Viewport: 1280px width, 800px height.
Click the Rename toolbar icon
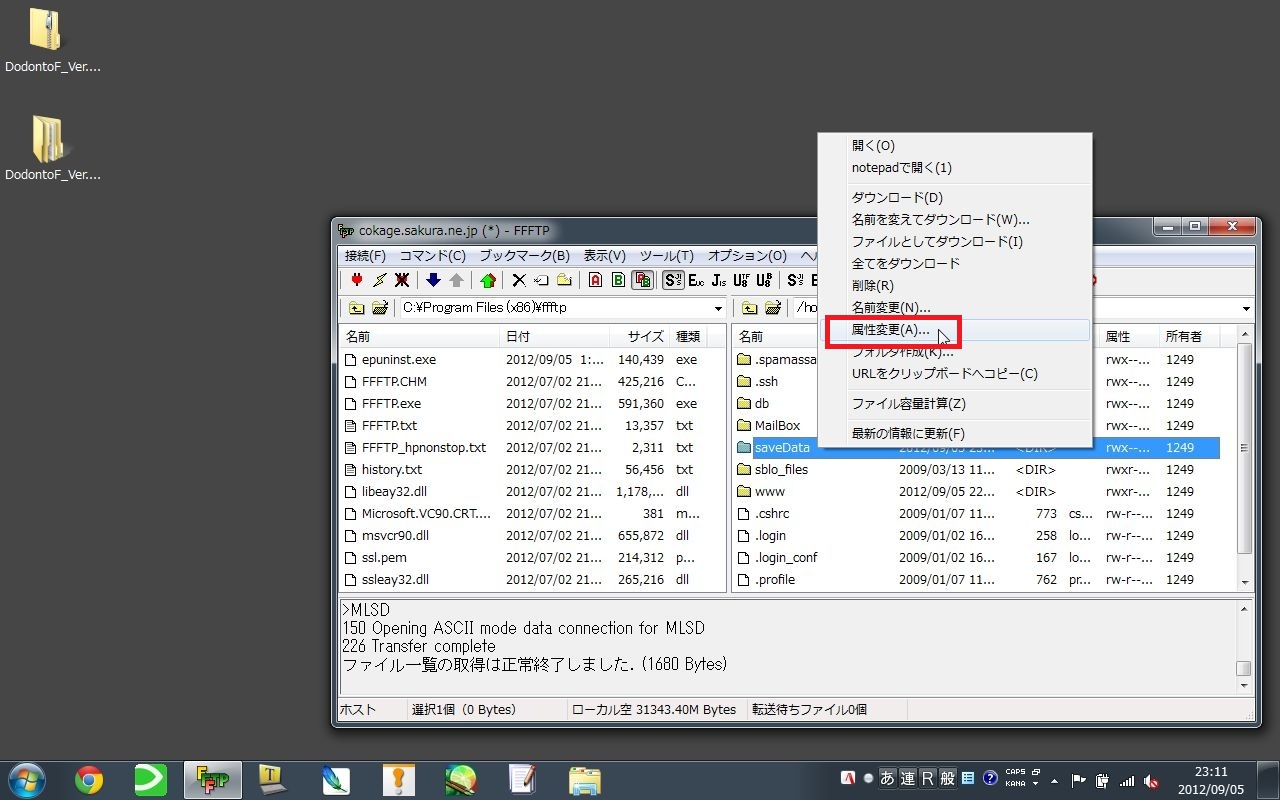tap(541, 280)
